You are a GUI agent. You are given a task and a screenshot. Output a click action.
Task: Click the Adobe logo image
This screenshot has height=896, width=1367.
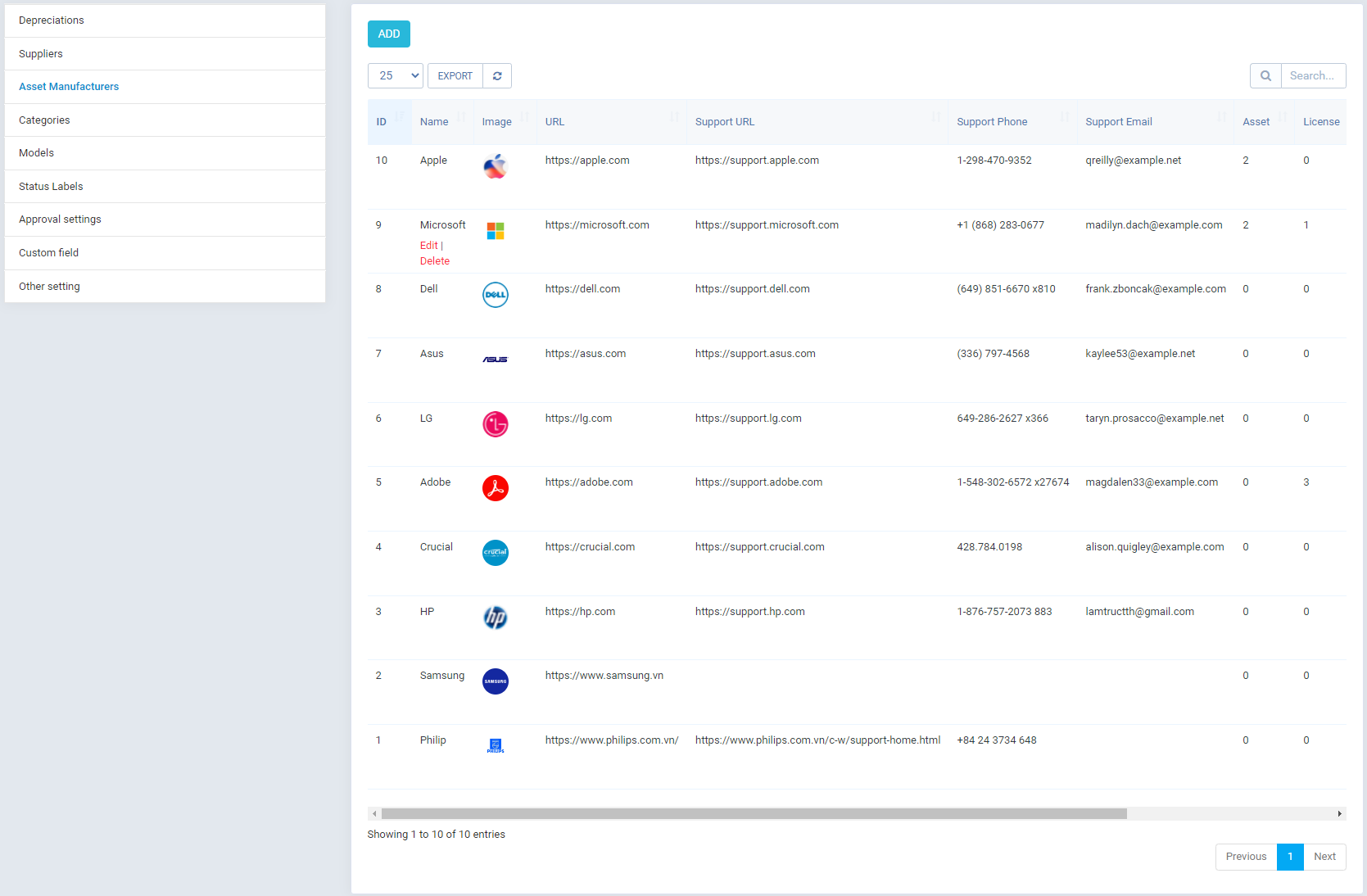(496, 488)
